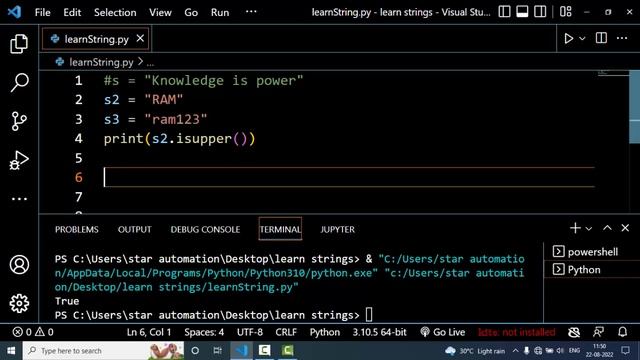Image resolution: width=640 pixels, height=360 pixels.
Task: Expand the breadcrumb ellipsis after learnString.py
Action: click(150, 62)
